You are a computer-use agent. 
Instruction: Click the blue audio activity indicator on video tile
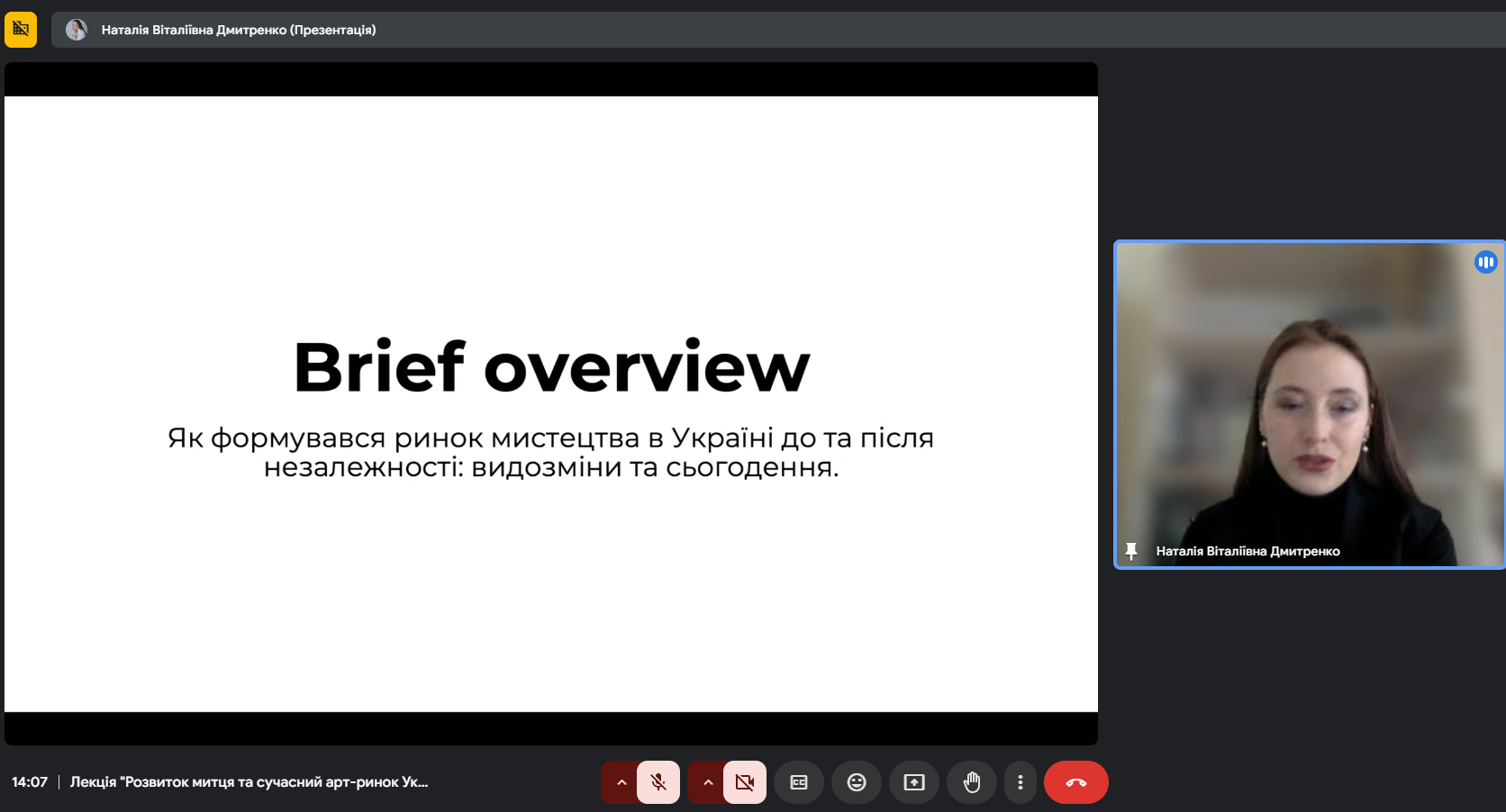[1485, 262]
